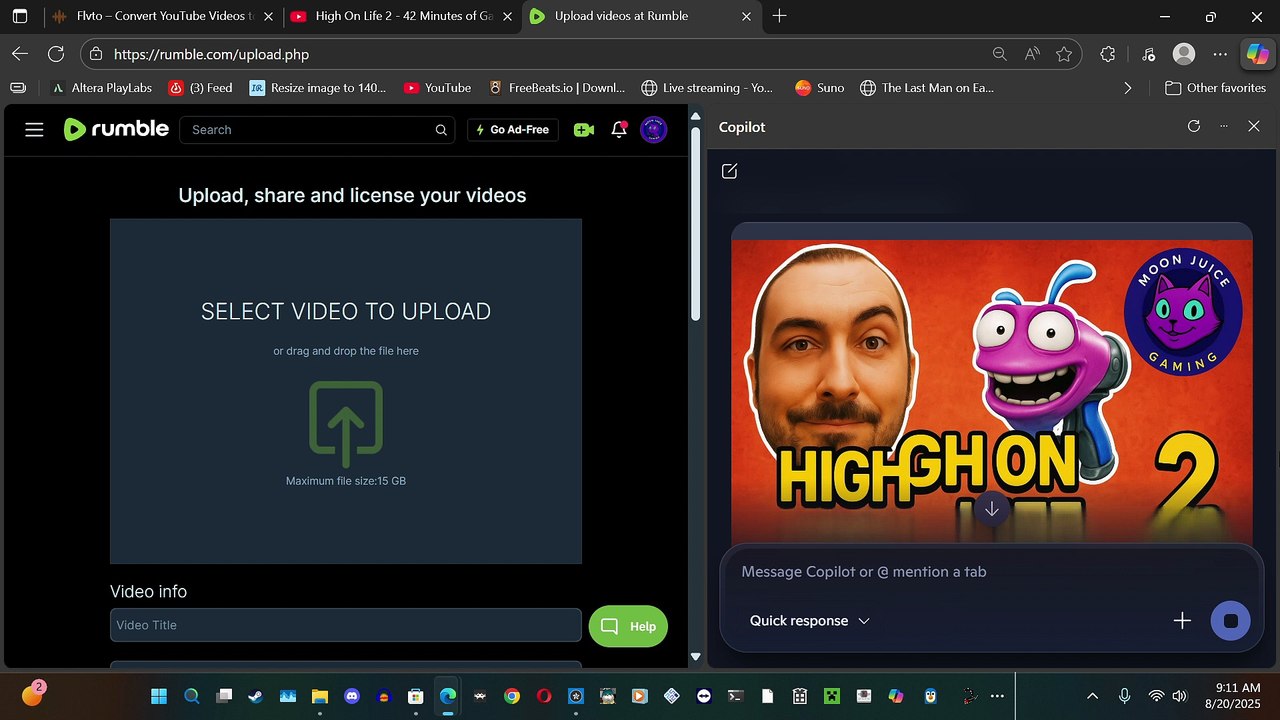Stop the Copilot response
Viewport: 1280px width, 720px height.
pyautogui.click(x=1231, y=621)
